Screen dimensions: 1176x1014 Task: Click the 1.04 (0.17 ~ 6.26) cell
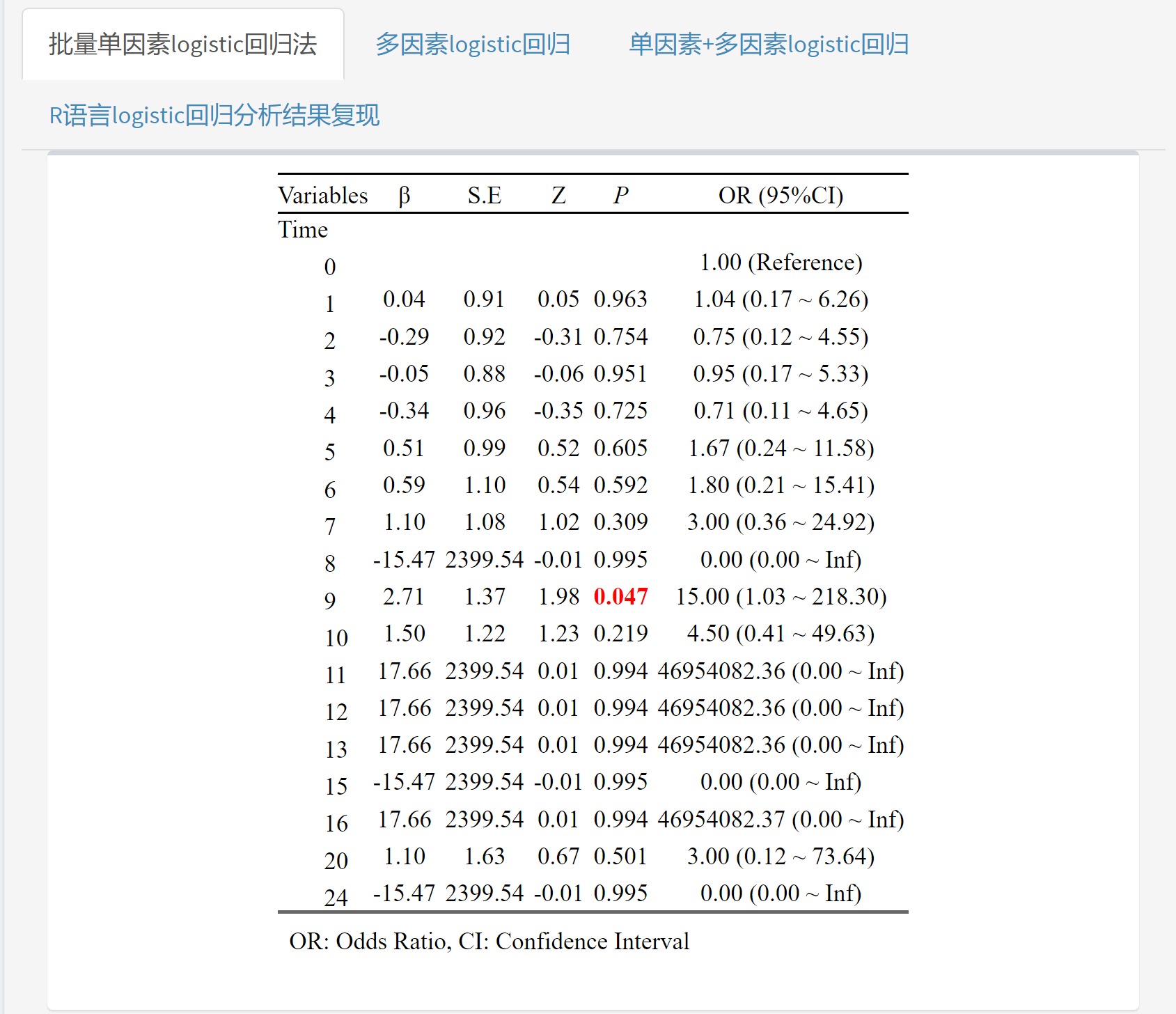[781, 299]
